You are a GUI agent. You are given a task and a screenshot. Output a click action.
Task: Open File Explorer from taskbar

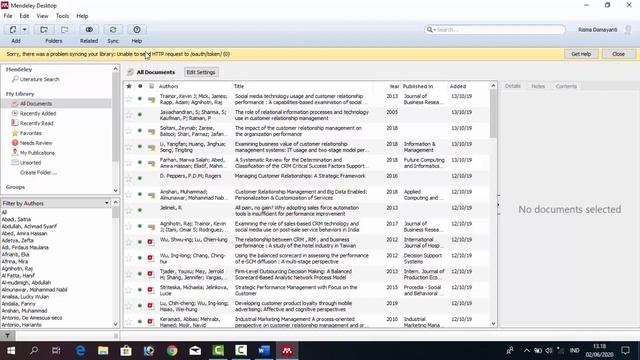[x=103, y=350]
